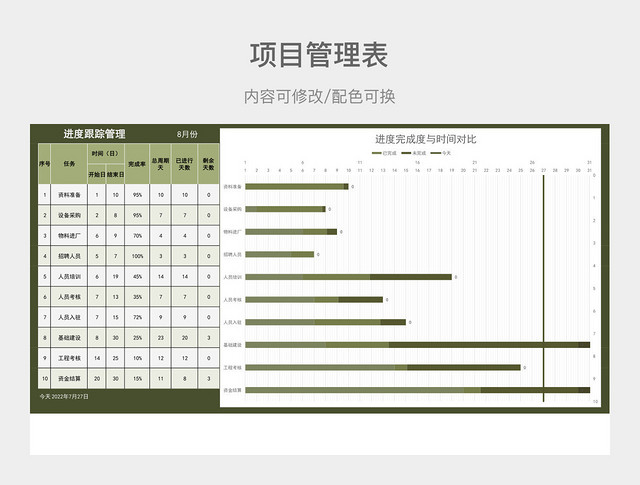Click the 招聘人员 Gantt bar in chart
Viewport: 640px width, 485px height.
point(280,254)
